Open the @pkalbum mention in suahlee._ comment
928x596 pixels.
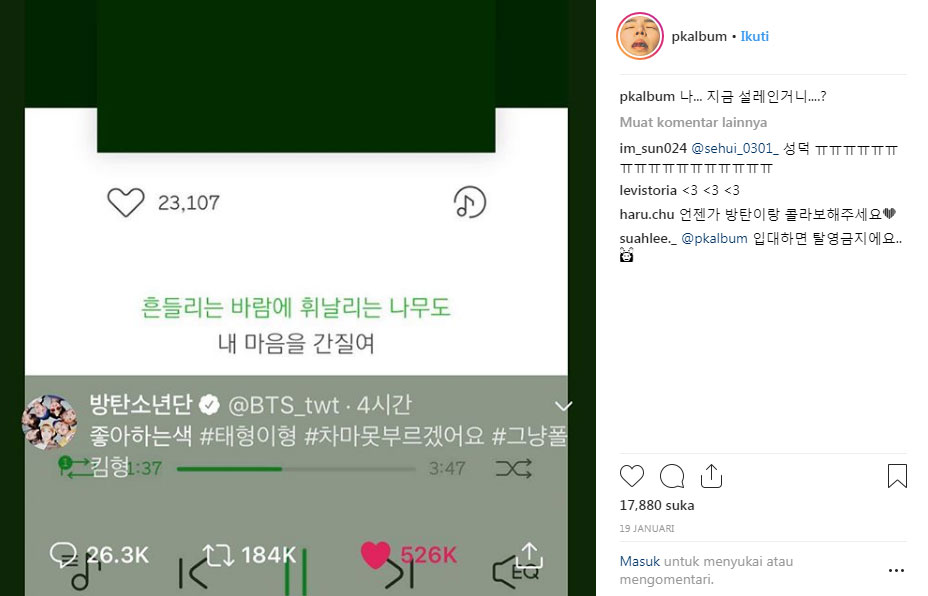pyautogui.click(x=714, y=239)
